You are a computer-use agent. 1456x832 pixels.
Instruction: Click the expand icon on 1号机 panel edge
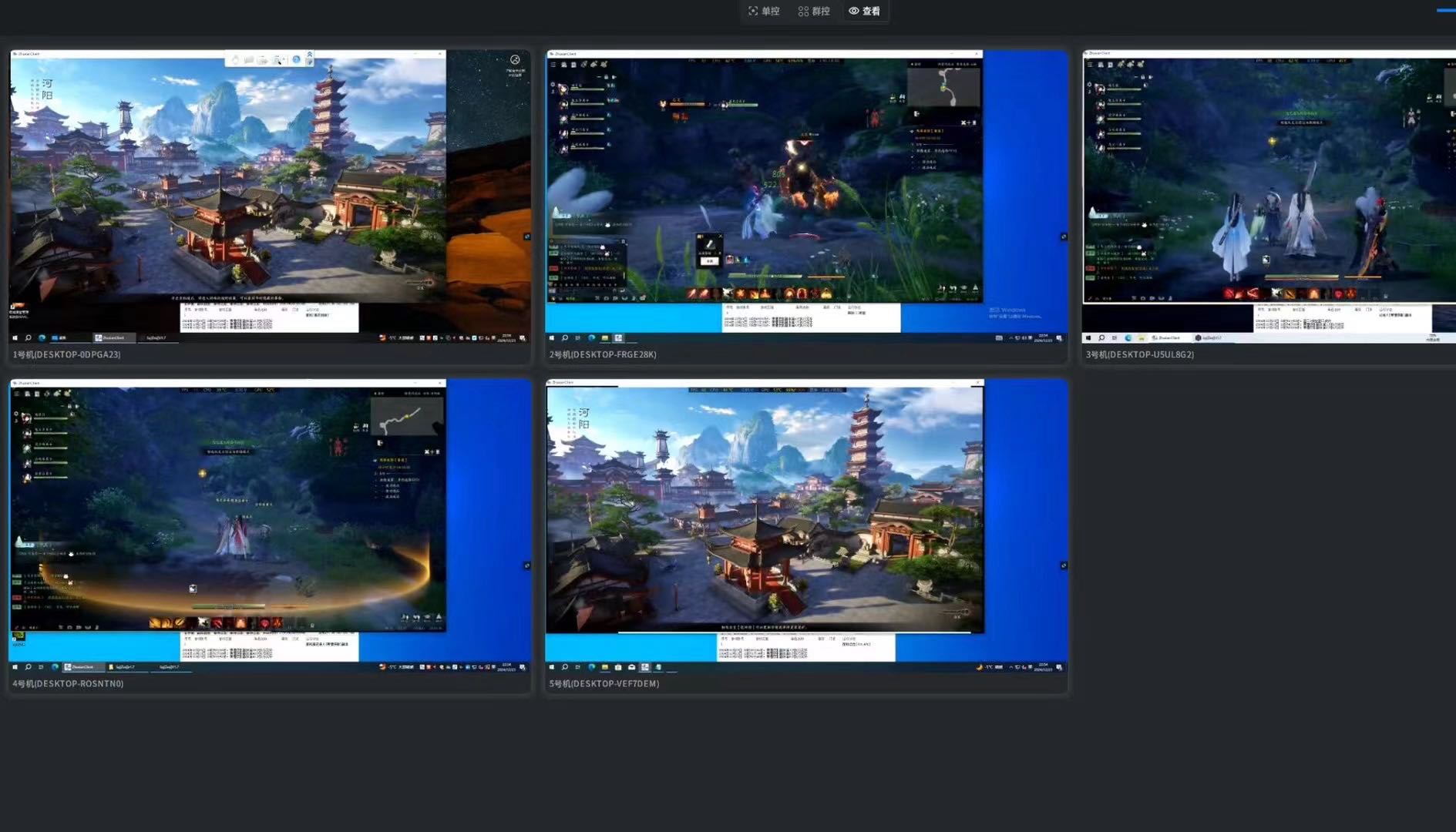[x=527, y=237]
